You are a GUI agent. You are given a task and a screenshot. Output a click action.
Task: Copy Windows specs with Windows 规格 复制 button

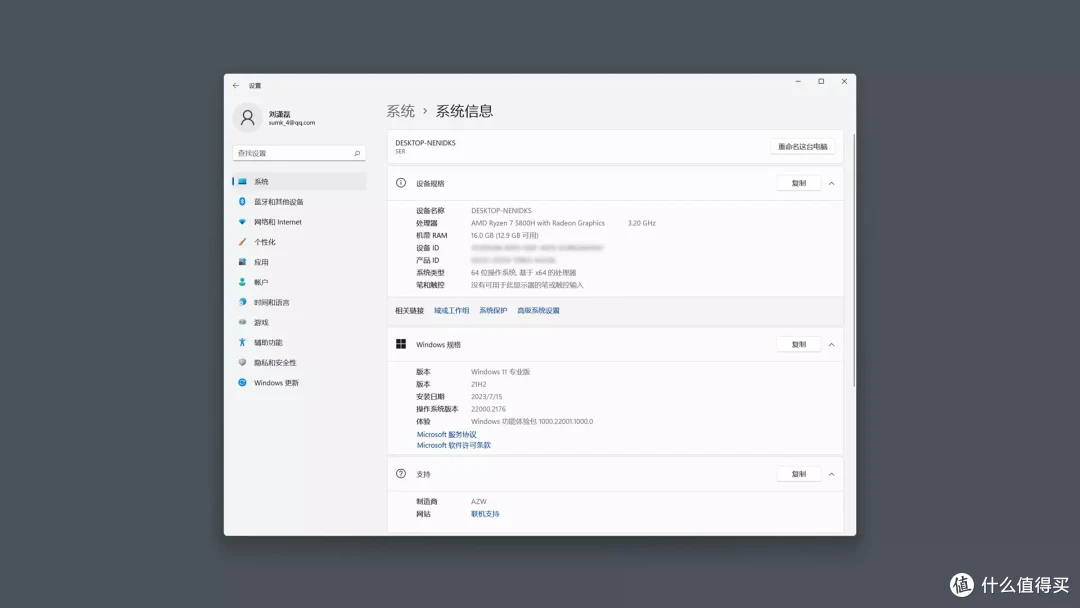[x=798, y=344]
